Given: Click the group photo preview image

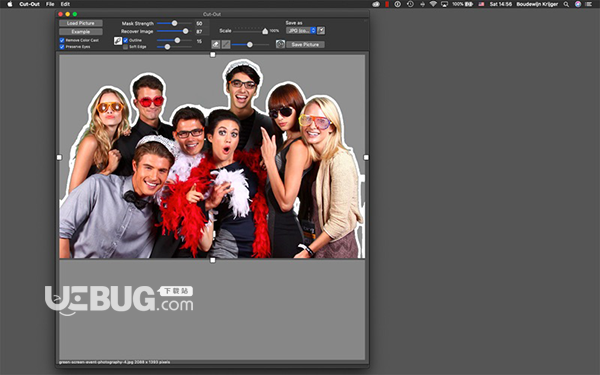Looking at the screenshot, I should (x=212, y=157).
